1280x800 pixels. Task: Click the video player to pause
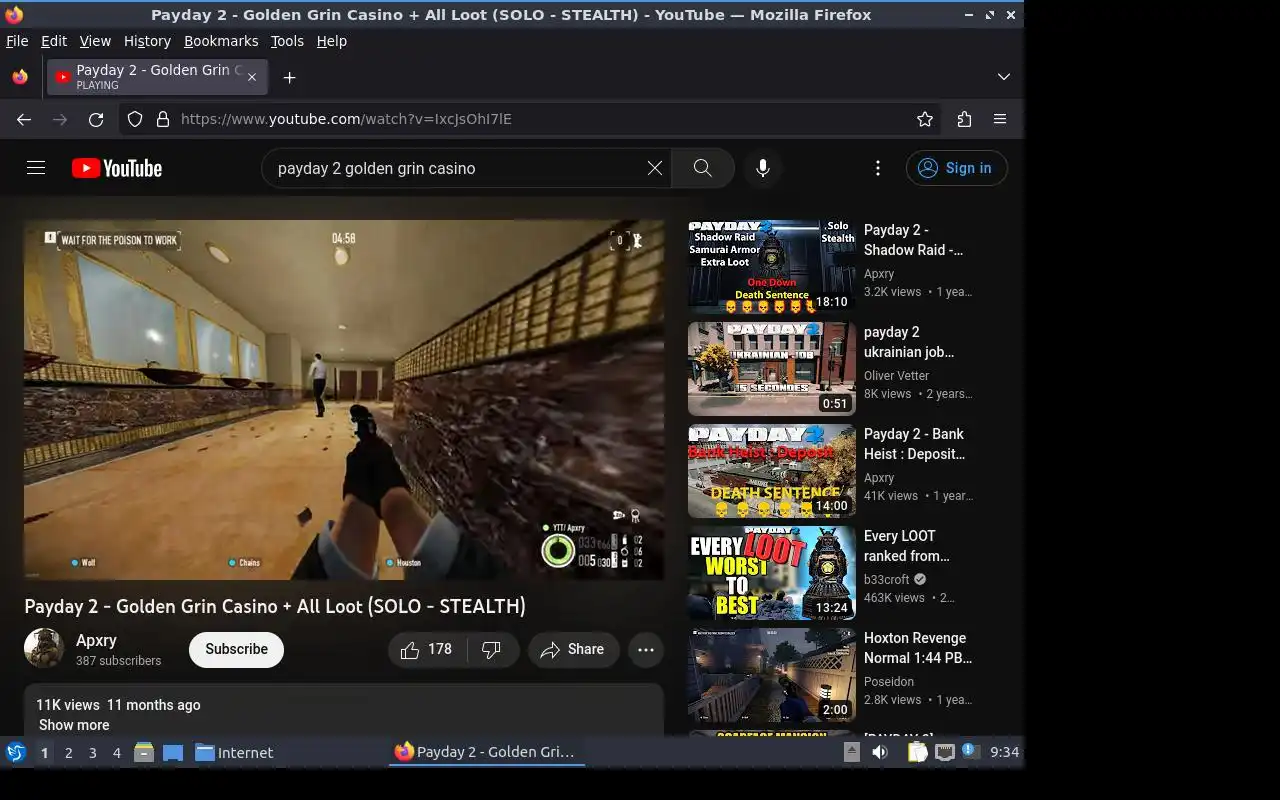(x=344, y=400)
